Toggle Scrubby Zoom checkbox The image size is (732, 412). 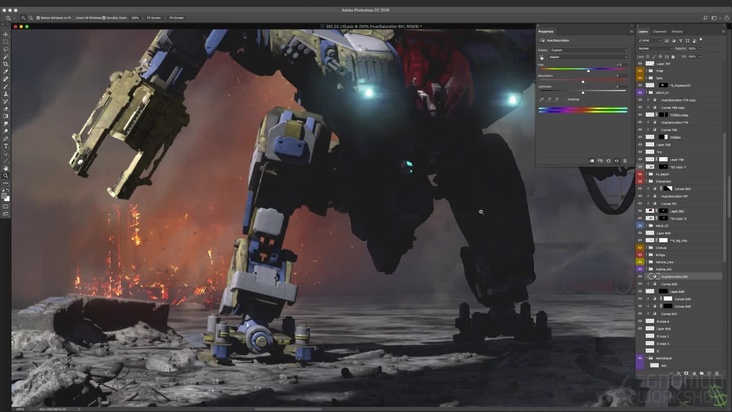(x=104, y=18)
